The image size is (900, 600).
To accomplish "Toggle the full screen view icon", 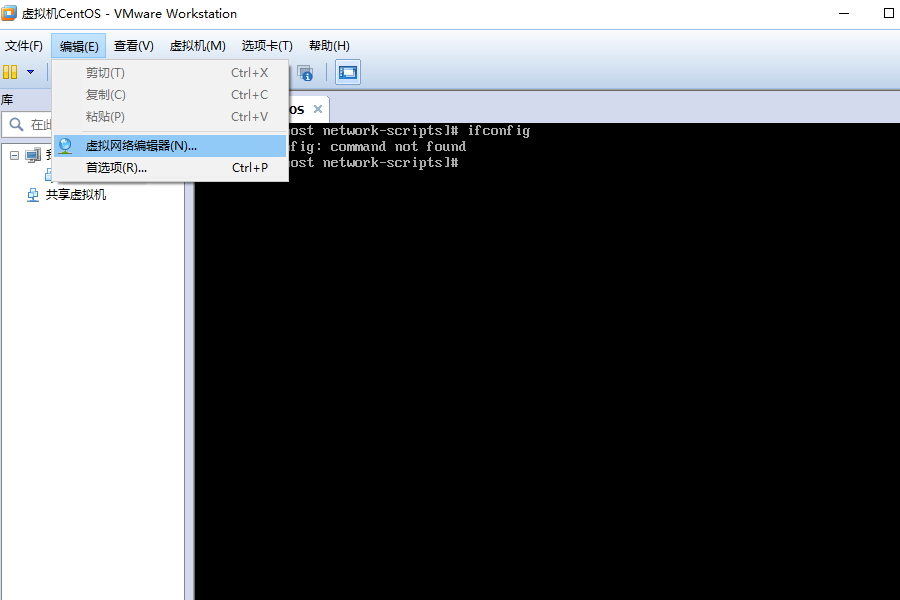I will click(348, 73).
